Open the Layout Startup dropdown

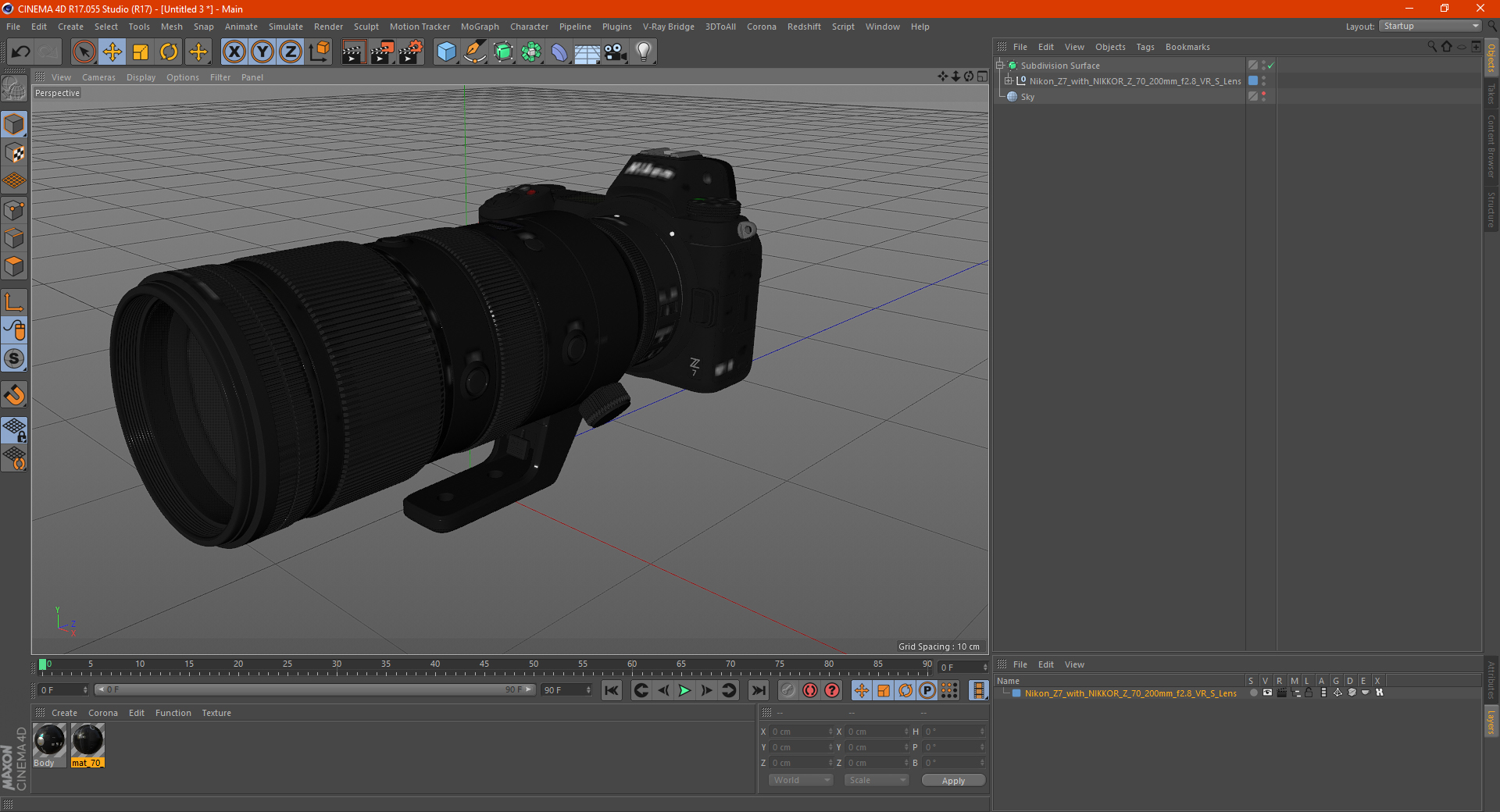[x=1430, y=26]
